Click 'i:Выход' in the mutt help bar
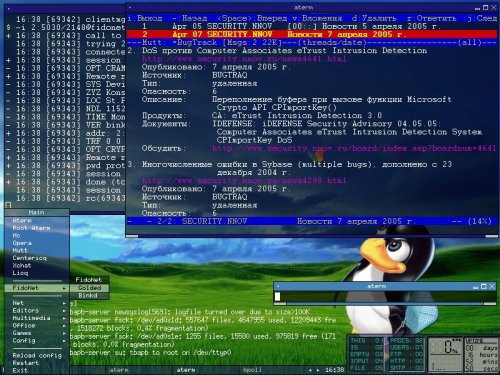Viewport: 500px width, 375px height. pyautogui.click(x=145, y=18)
